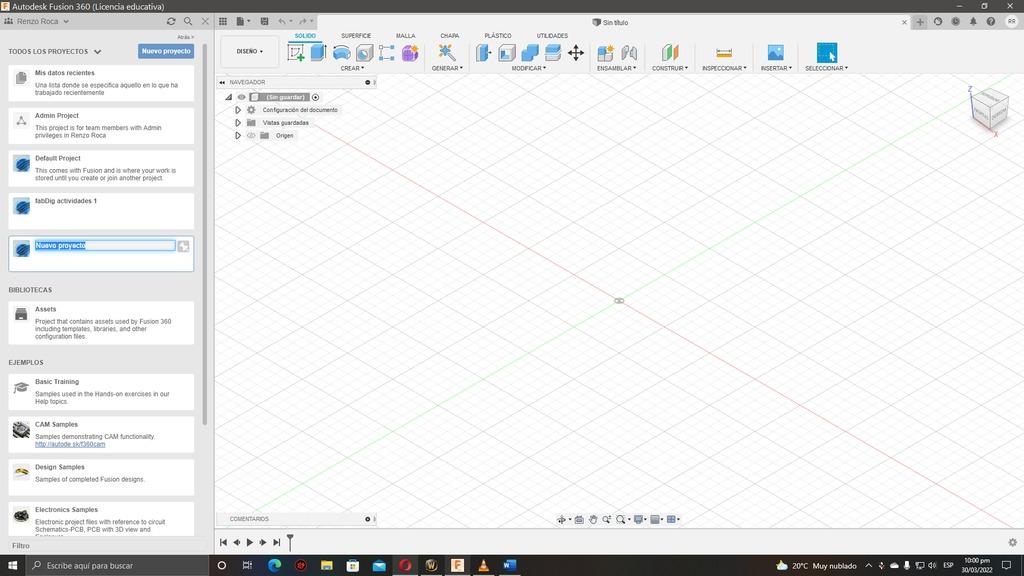Viewport: 1024px width, 576px height.
Task: Open the Generar automation wand tool
Action: click(447, 53)
